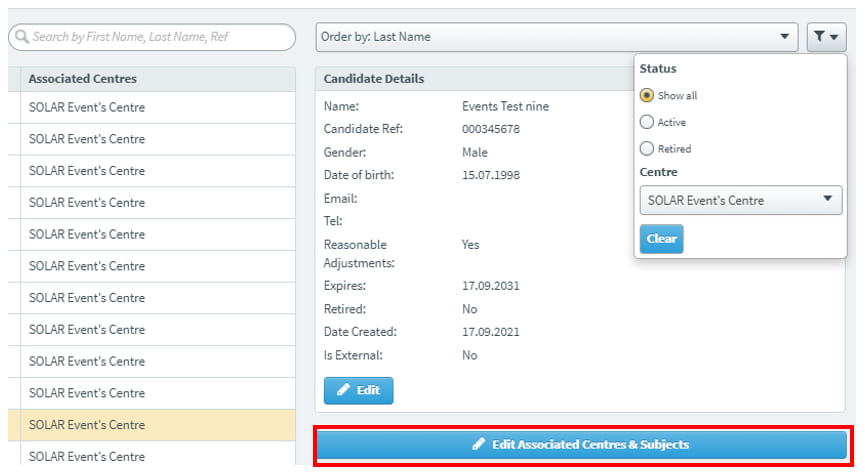The height and width of the screenshot is (476, 865).
Task: Click the Date of birth value
Action: coord(491,176)
